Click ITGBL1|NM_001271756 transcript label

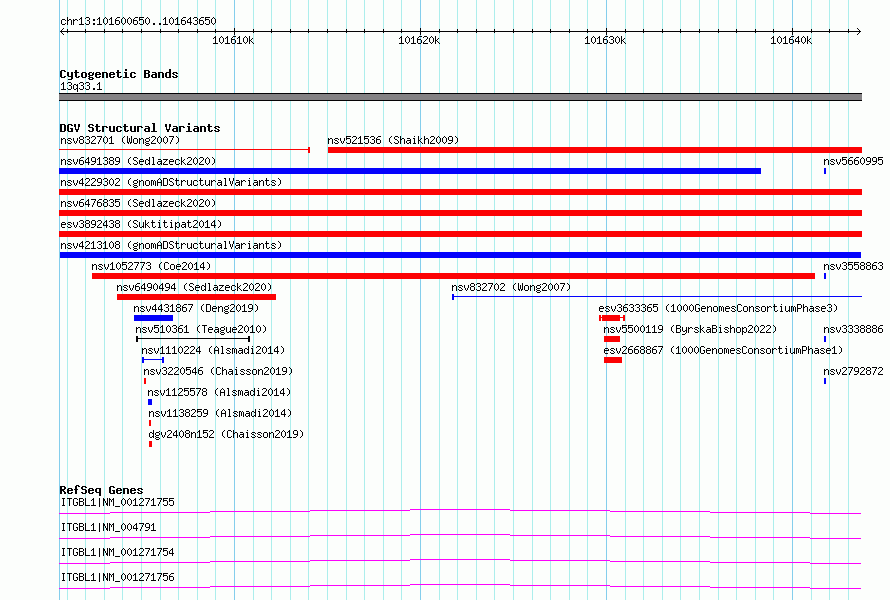point(117,577)
